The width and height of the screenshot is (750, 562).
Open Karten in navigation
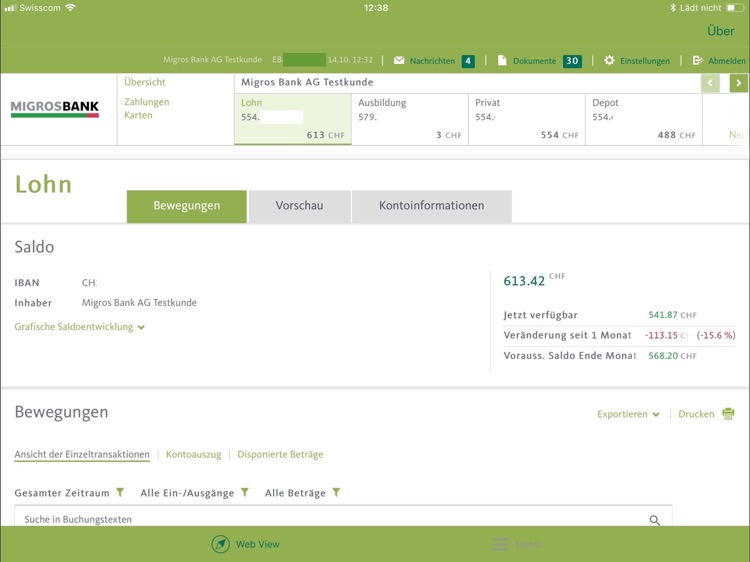(138, 115)
